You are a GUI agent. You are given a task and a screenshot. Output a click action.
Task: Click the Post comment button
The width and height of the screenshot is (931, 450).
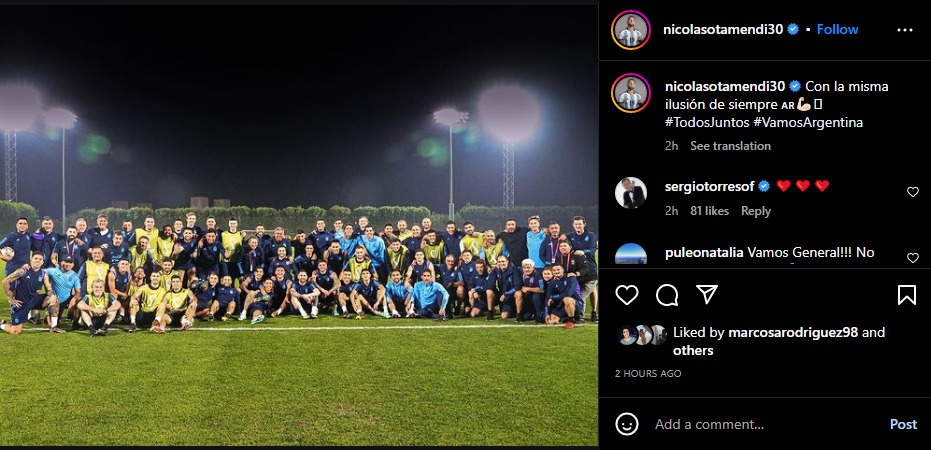click(903, 424)
